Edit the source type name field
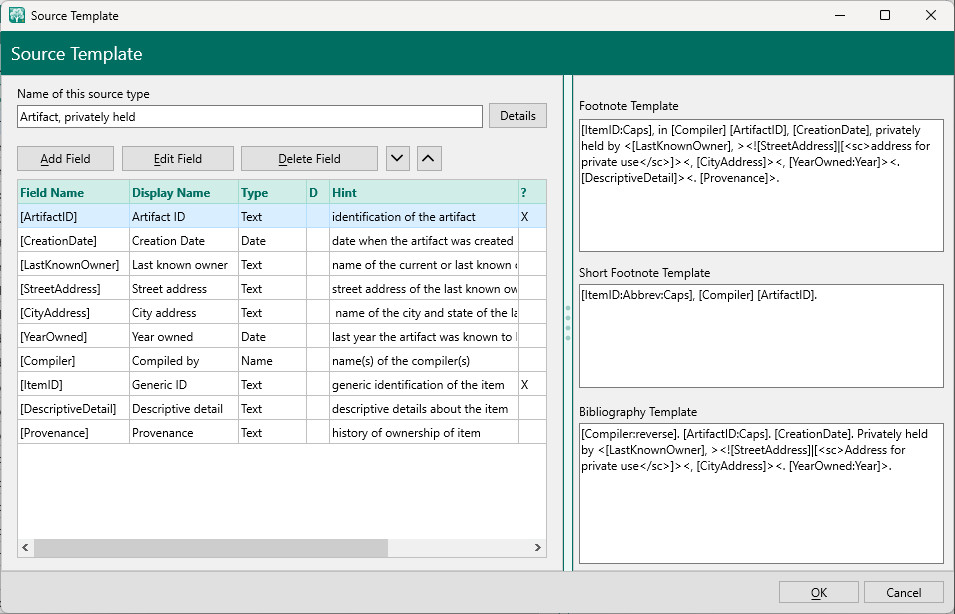Image resolution: width=955 pixels, height=614 pixels. (x=250, y=117)
